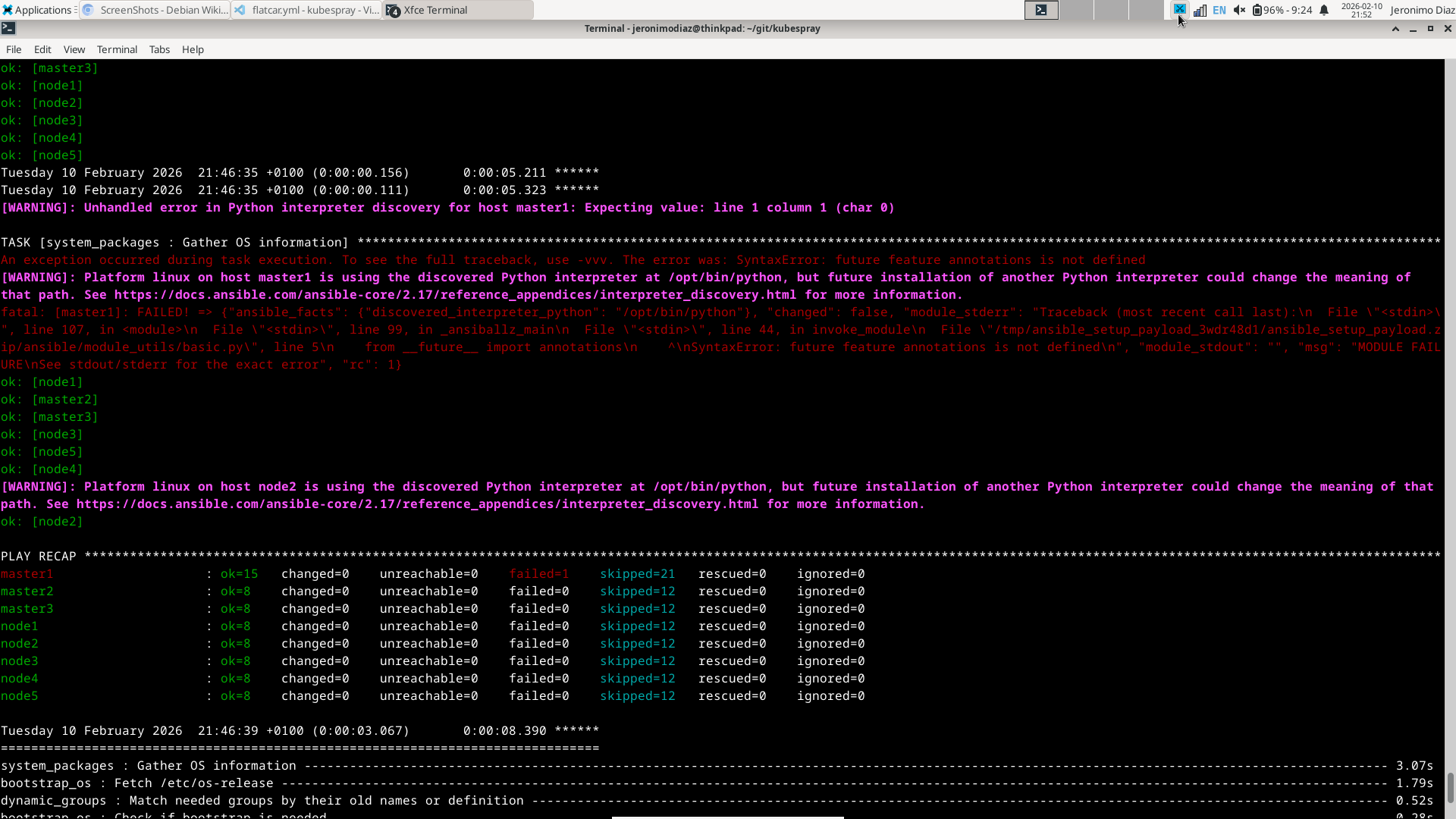Click the screenshot tool tray icon
1456x819 pixels.
click(x=1179, y=10)
